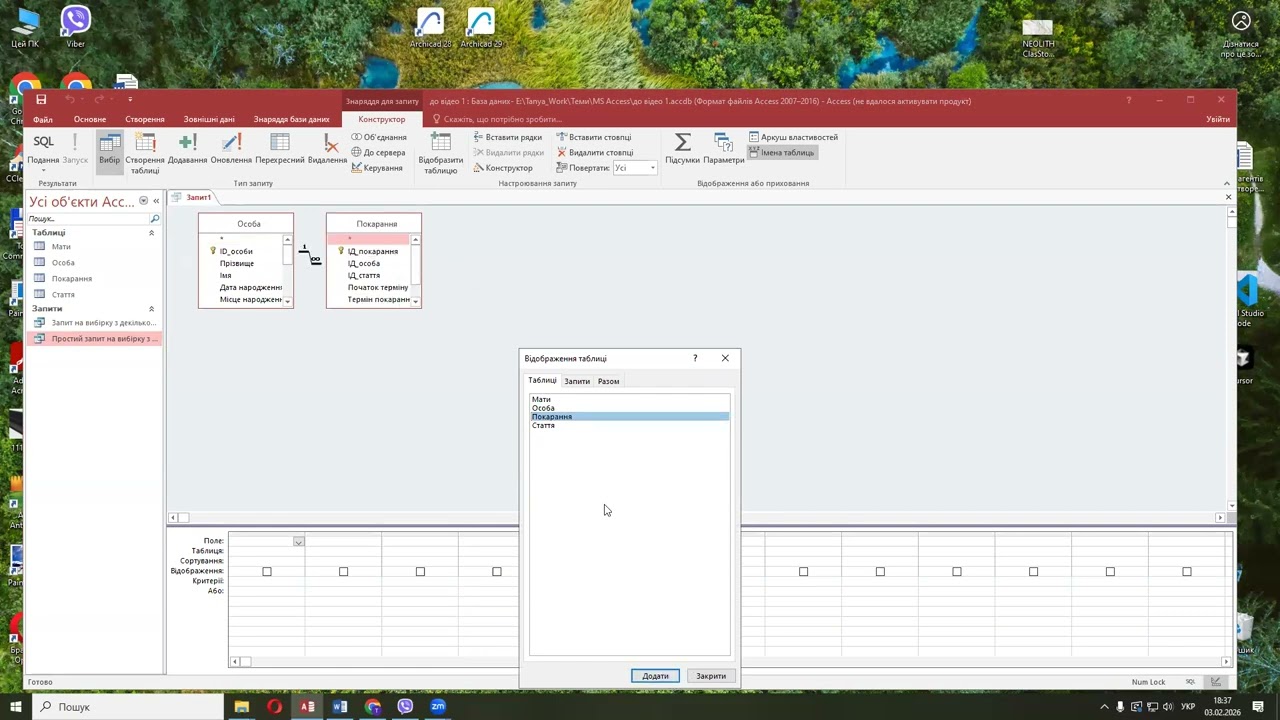The height and width of the screenshot is (720, 1280).
Task: Choose the Оновлення update query icon
Action: tap(231, 149)
